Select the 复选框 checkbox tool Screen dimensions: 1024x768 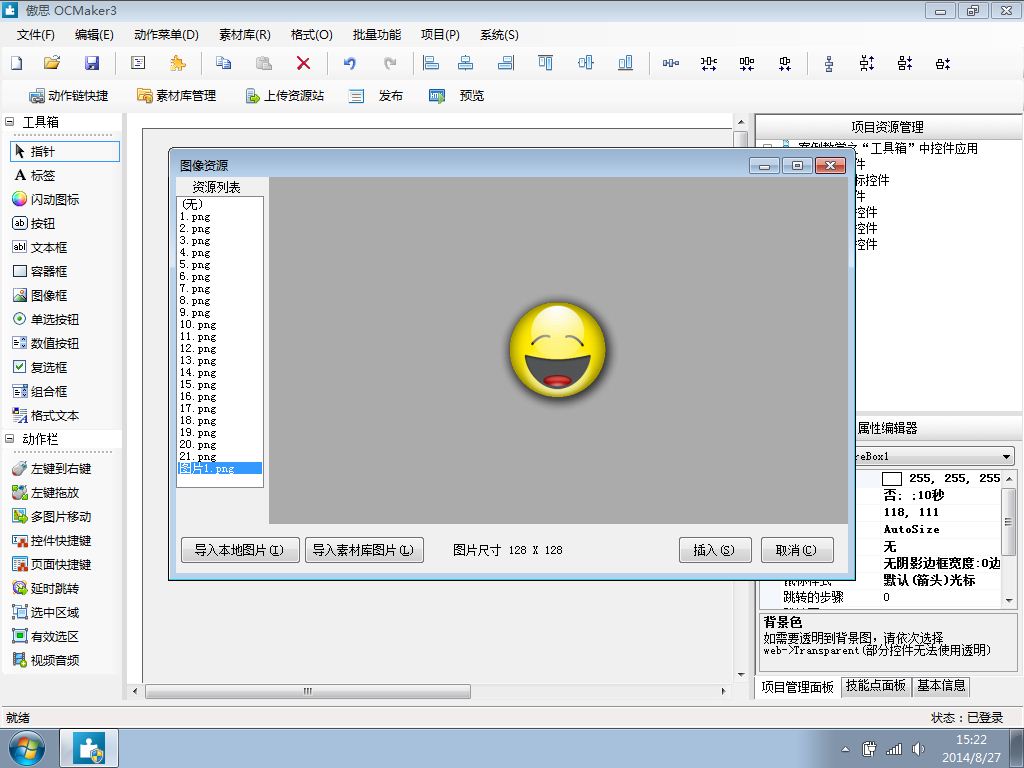point(48,367)
